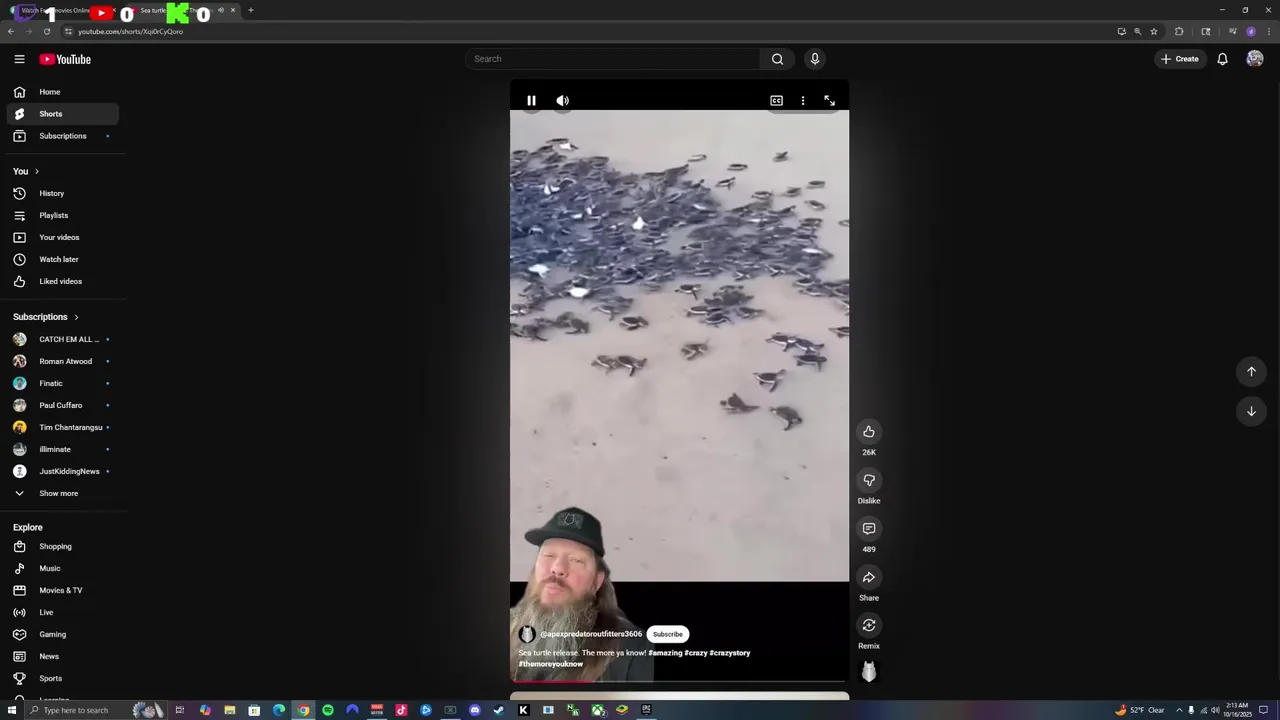Remix this Short
The image size is (1280, 720).
pyautogui.click(x=869, y=625)
